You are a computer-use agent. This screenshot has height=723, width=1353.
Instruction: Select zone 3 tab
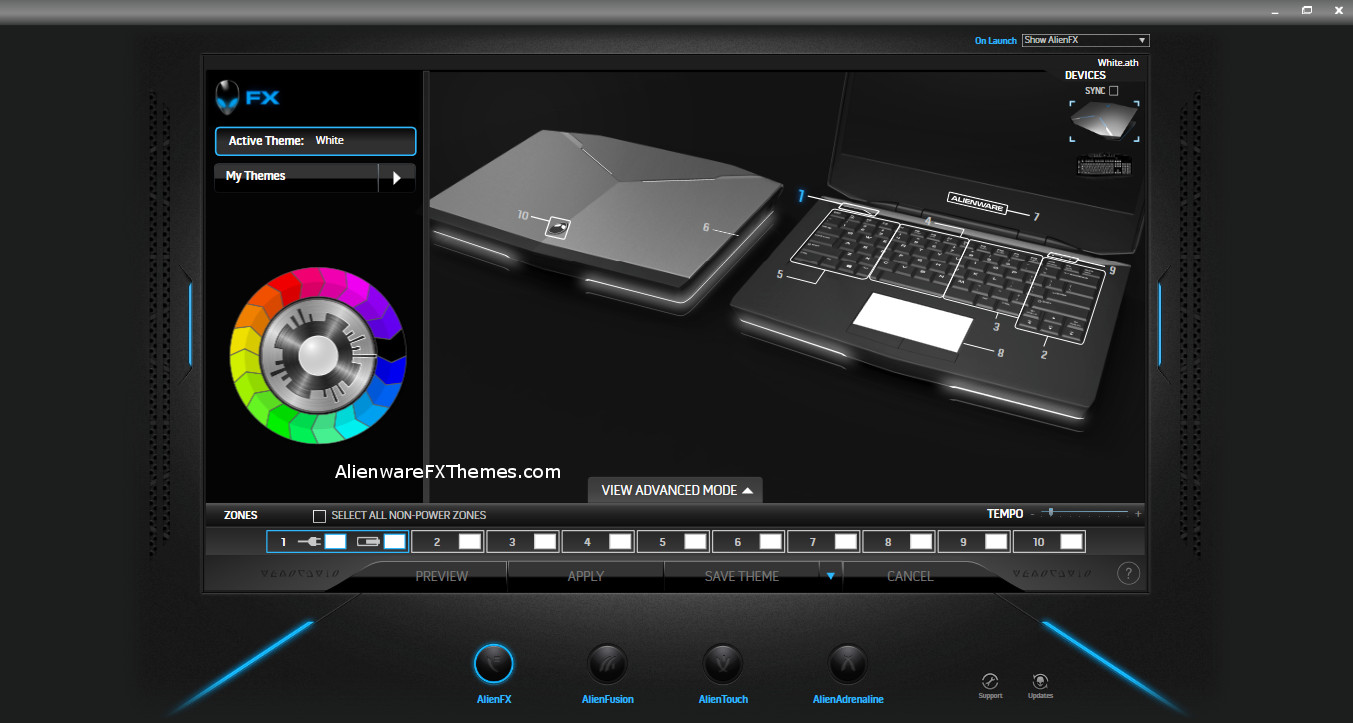tap(524, 541)
